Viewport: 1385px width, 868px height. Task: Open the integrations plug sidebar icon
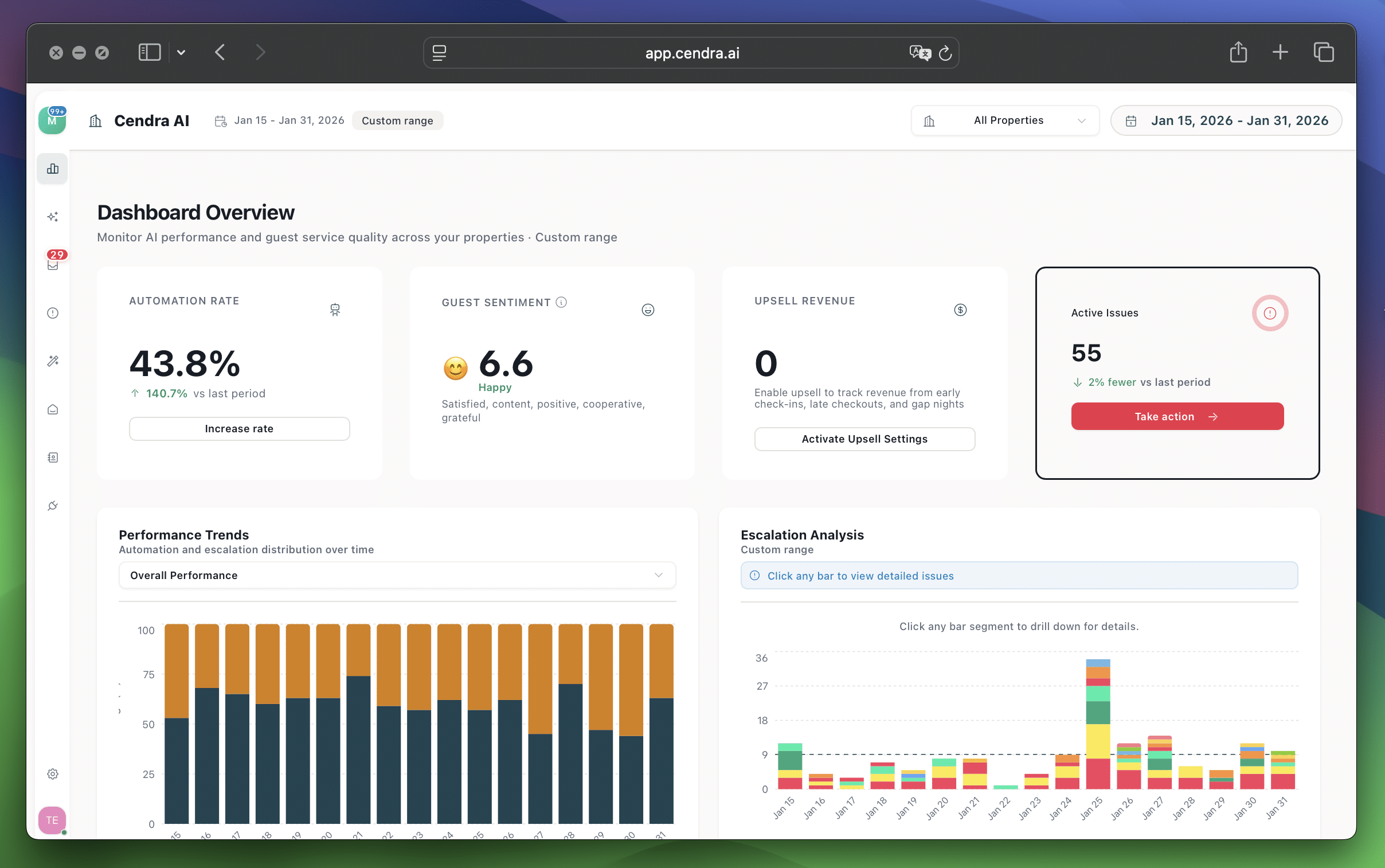(x=52, y=506)
